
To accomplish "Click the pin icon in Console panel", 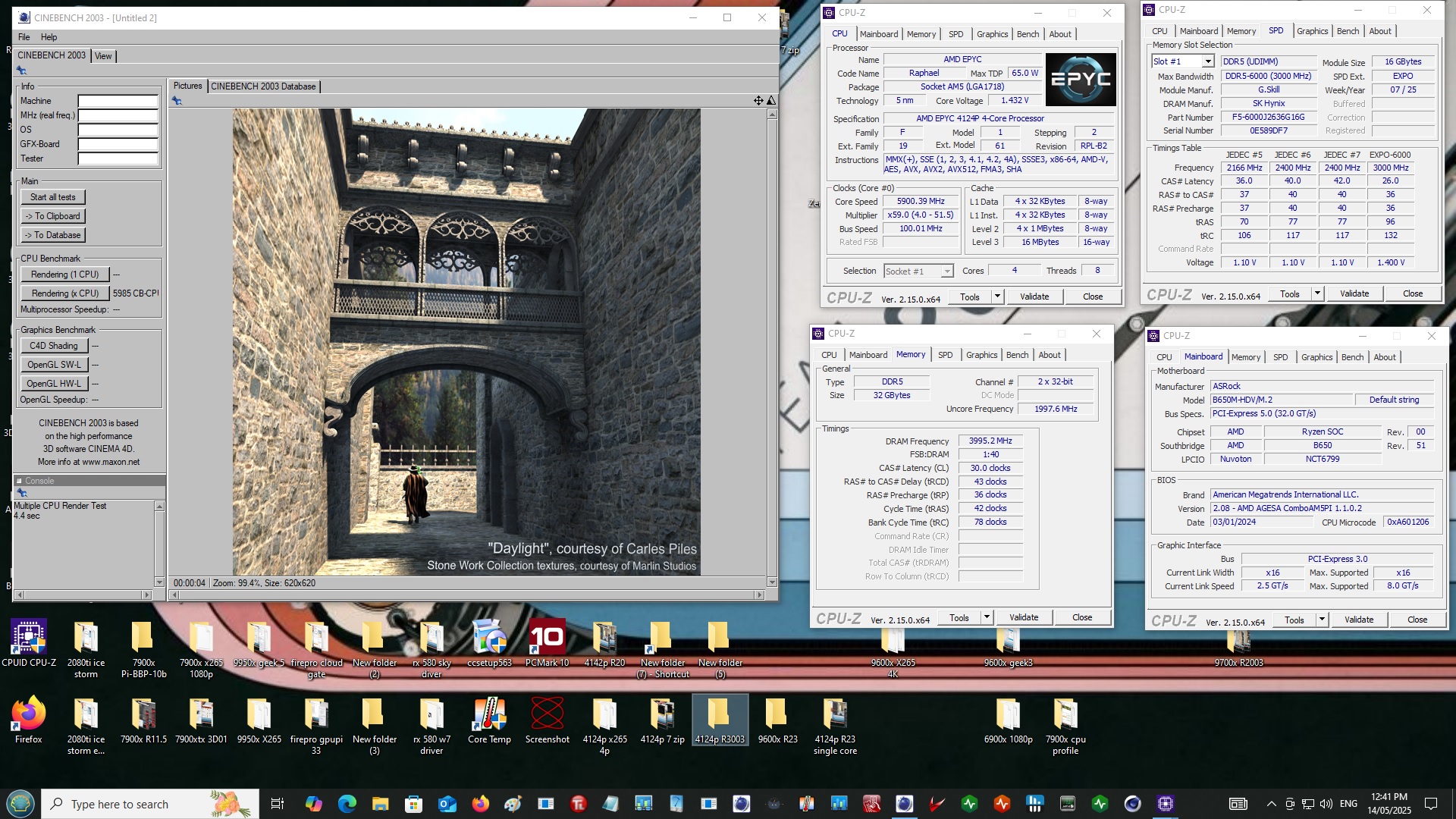I will click(x=22, y=493).
